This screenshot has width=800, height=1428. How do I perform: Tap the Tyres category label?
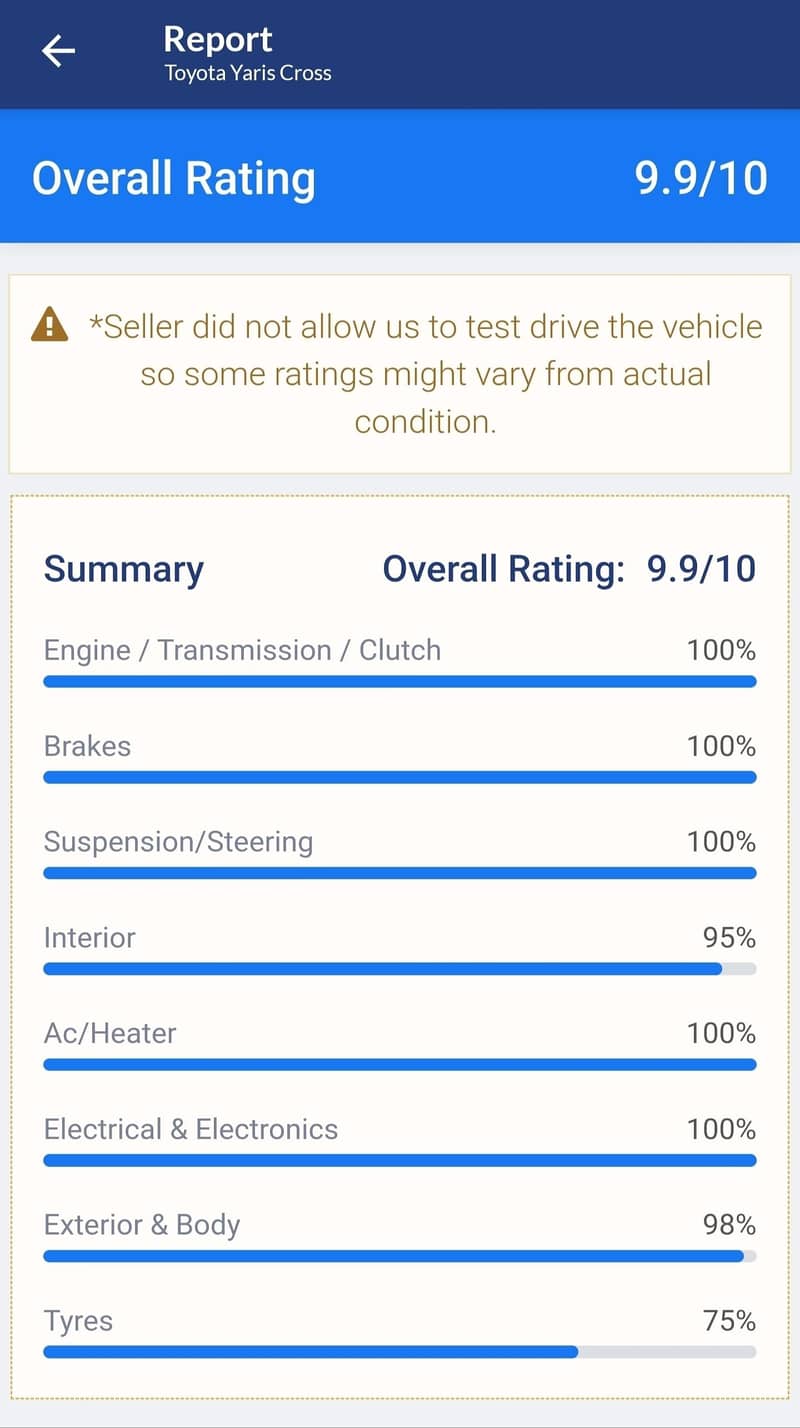click(78, 1321)
